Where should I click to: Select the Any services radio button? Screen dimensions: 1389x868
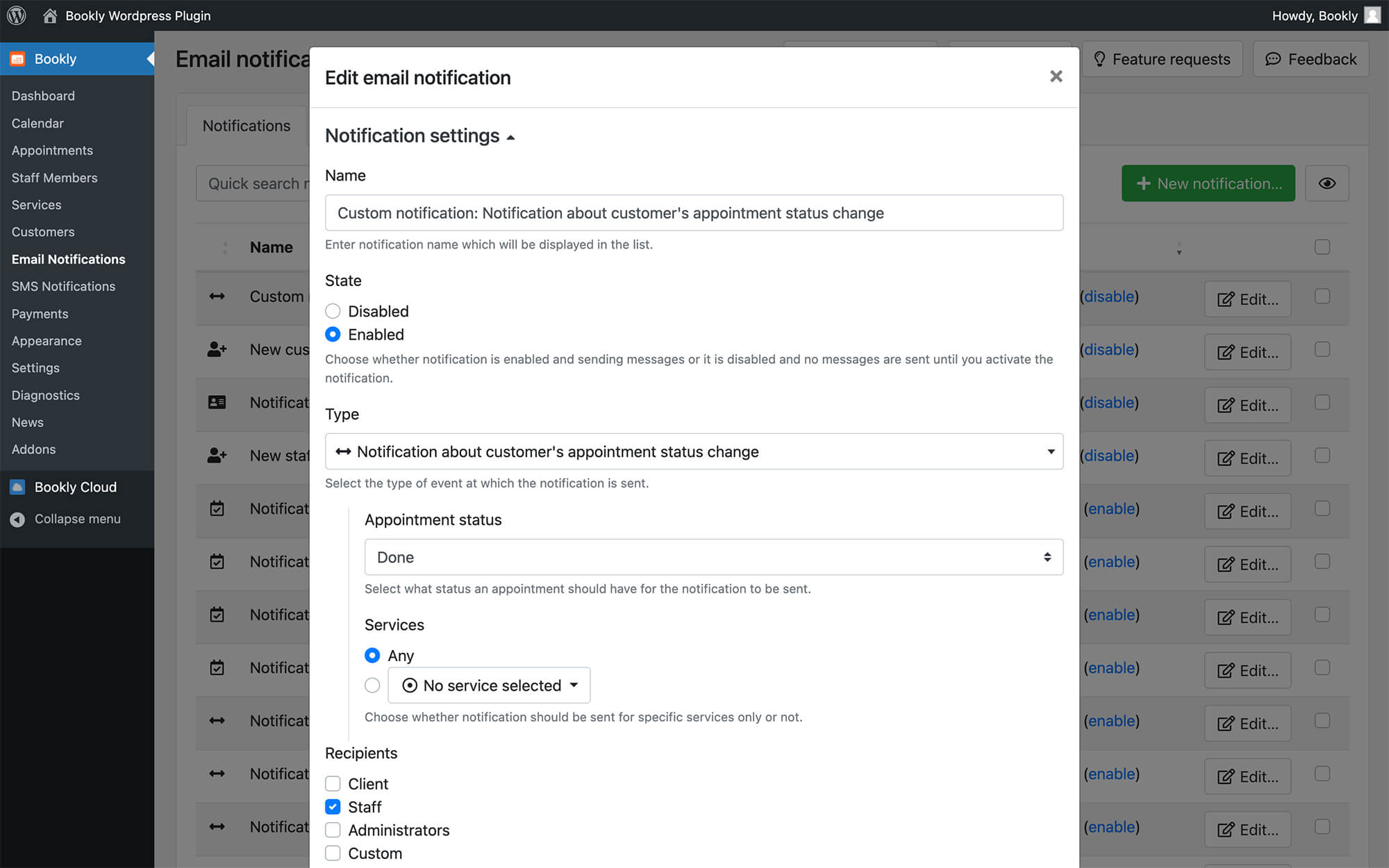(372, 656)
